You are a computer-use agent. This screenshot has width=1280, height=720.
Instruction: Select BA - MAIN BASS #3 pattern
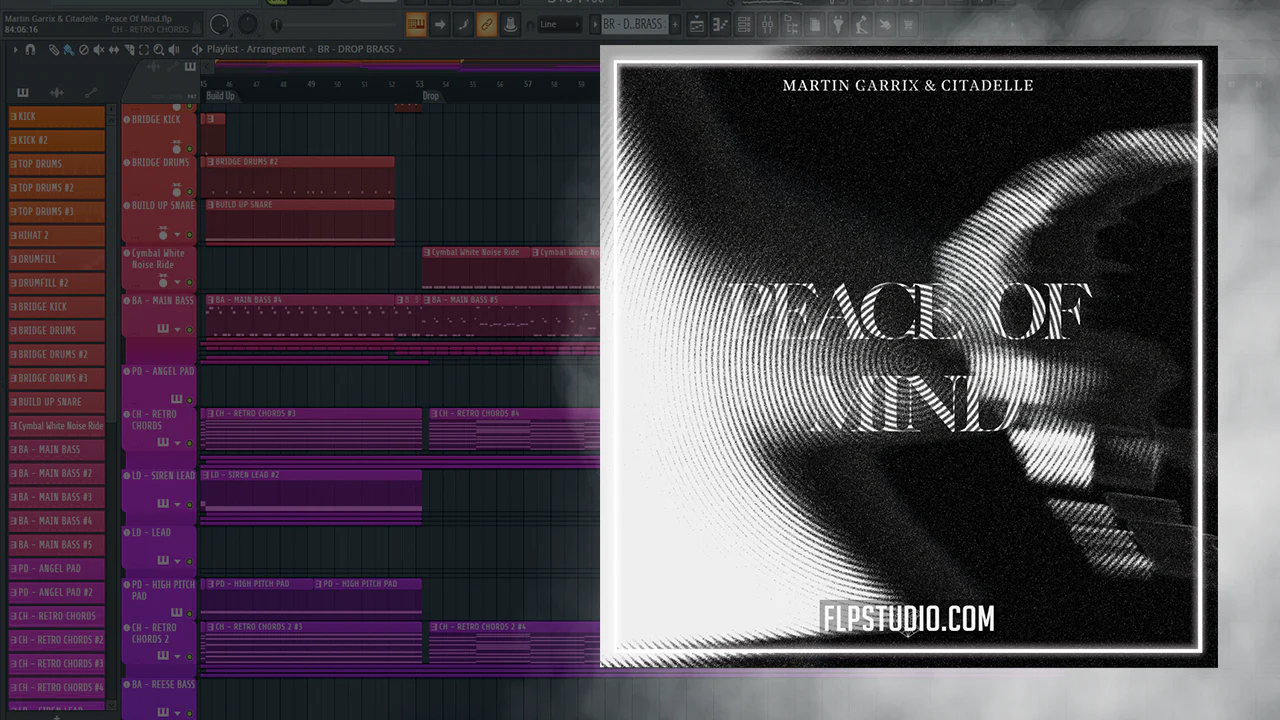pyautogui.click(x=56, y=497)
